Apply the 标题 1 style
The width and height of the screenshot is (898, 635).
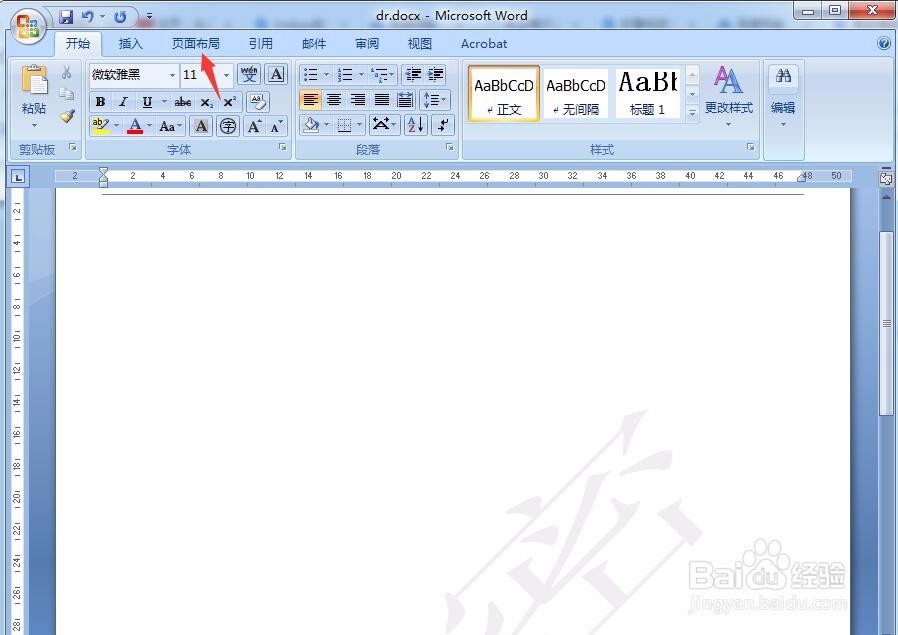[x=648, y=93]
